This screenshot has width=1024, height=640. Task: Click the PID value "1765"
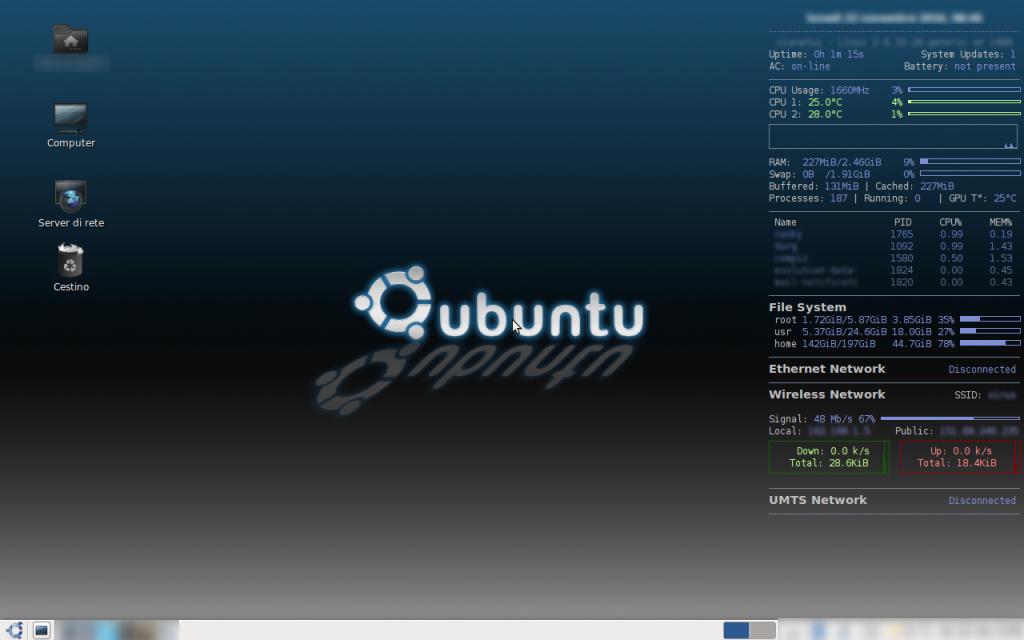coord(901,234)
